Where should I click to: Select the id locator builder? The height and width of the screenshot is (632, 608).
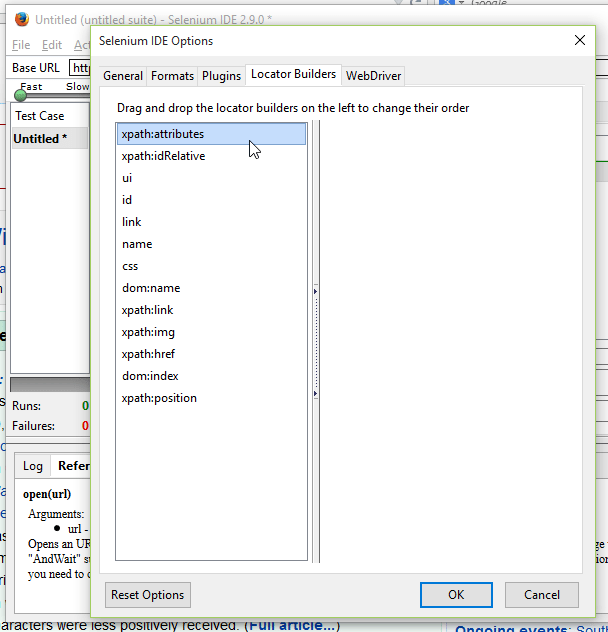(x=211, y=200)
